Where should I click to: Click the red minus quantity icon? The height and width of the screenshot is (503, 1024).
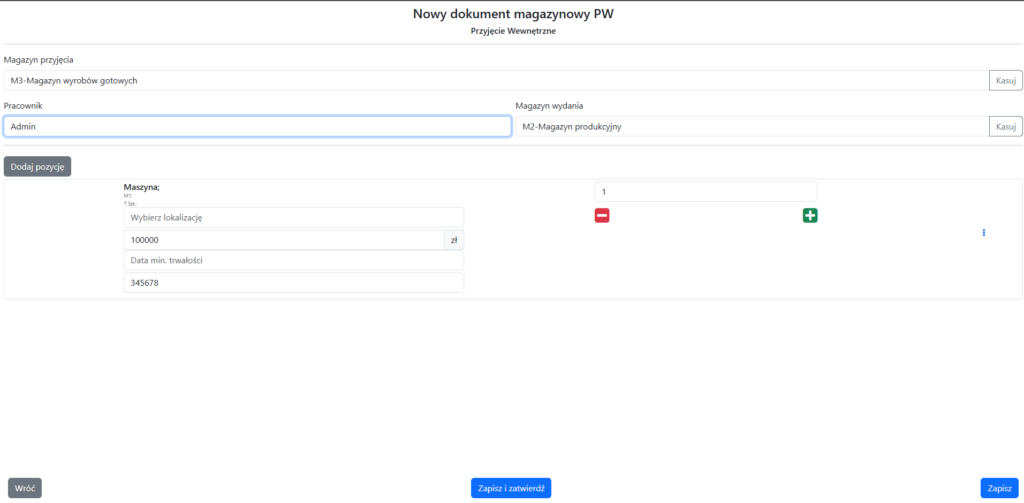[602, 215]
